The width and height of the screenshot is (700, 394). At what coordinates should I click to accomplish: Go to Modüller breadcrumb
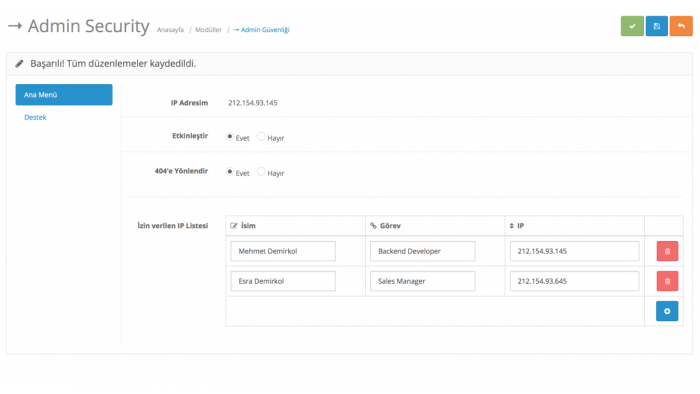click(208, 30)
